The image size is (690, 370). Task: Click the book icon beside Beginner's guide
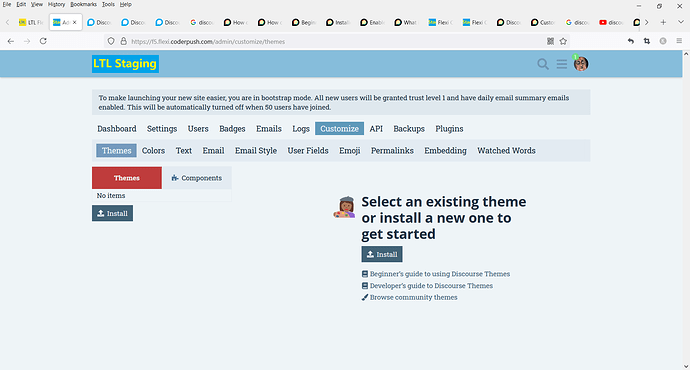pyautogui.click(x=365, y=274)
